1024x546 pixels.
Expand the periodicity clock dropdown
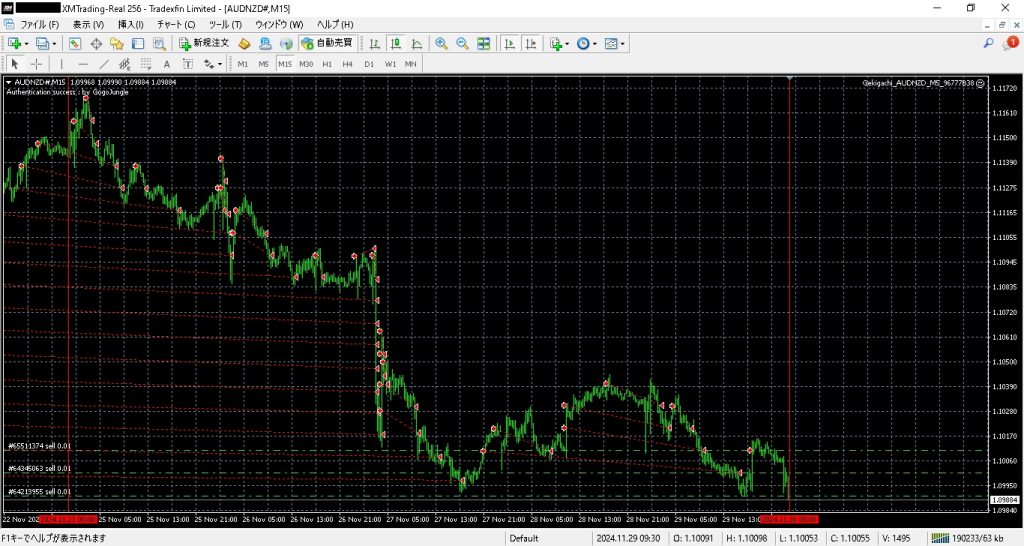coord(595,43)
